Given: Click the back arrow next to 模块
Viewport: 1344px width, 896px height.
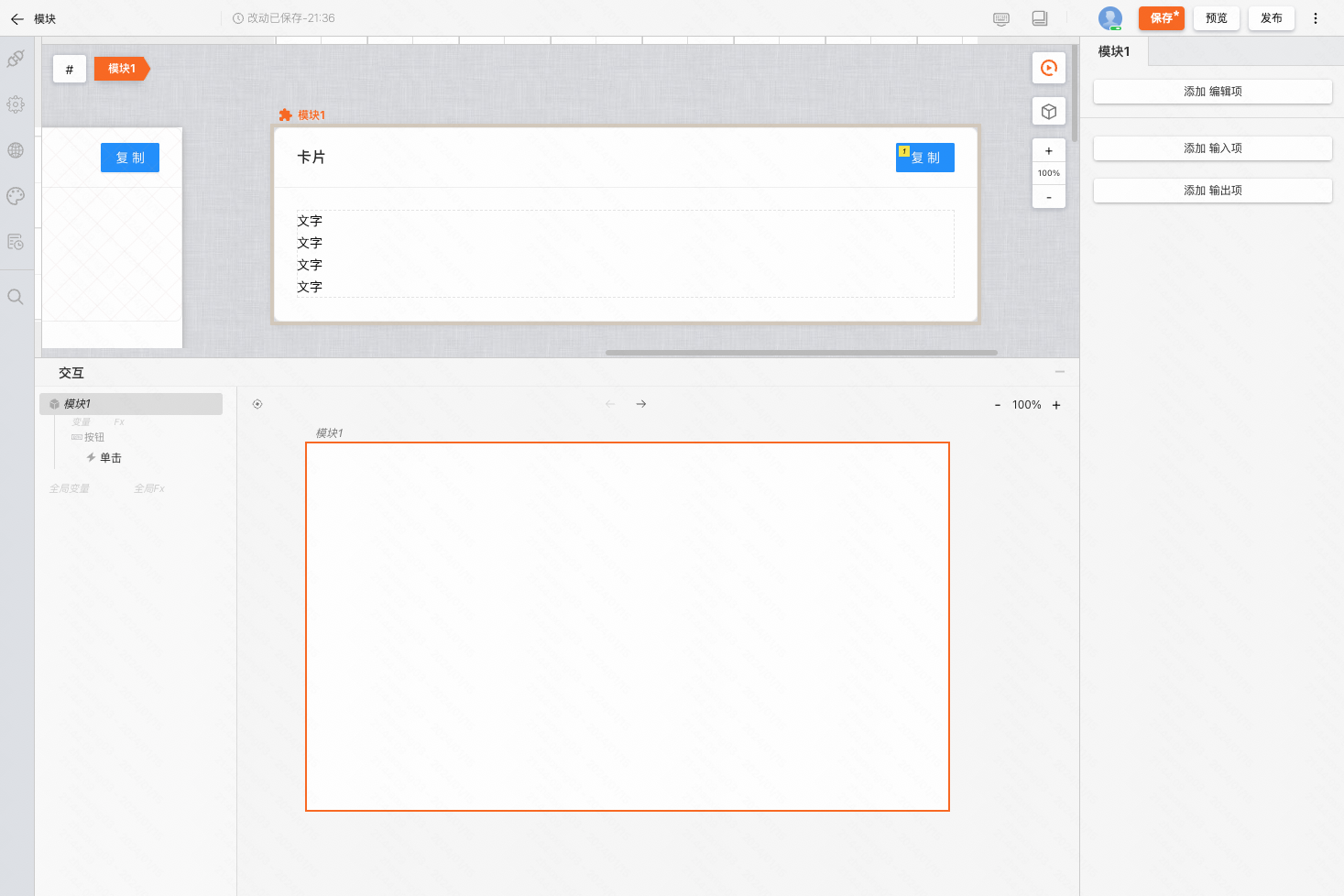Looking at the screenshot, I should click(16, 18).
